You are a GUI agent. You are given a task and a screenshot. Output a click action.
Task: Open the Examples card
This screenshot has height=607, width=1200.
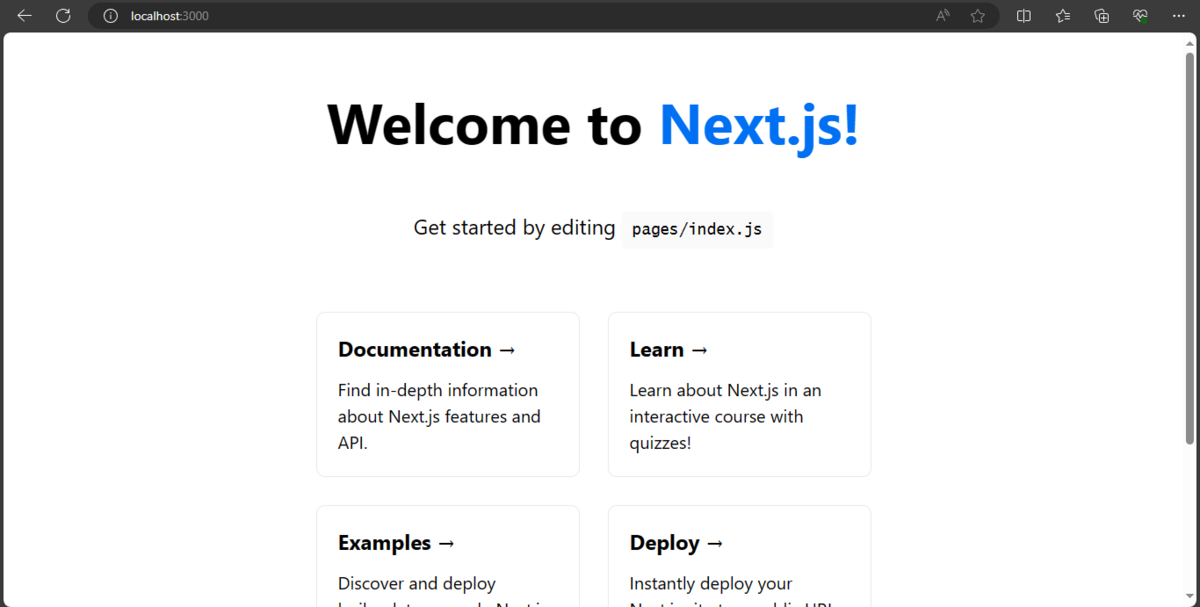pyautogui.click(x=448, y=556)
